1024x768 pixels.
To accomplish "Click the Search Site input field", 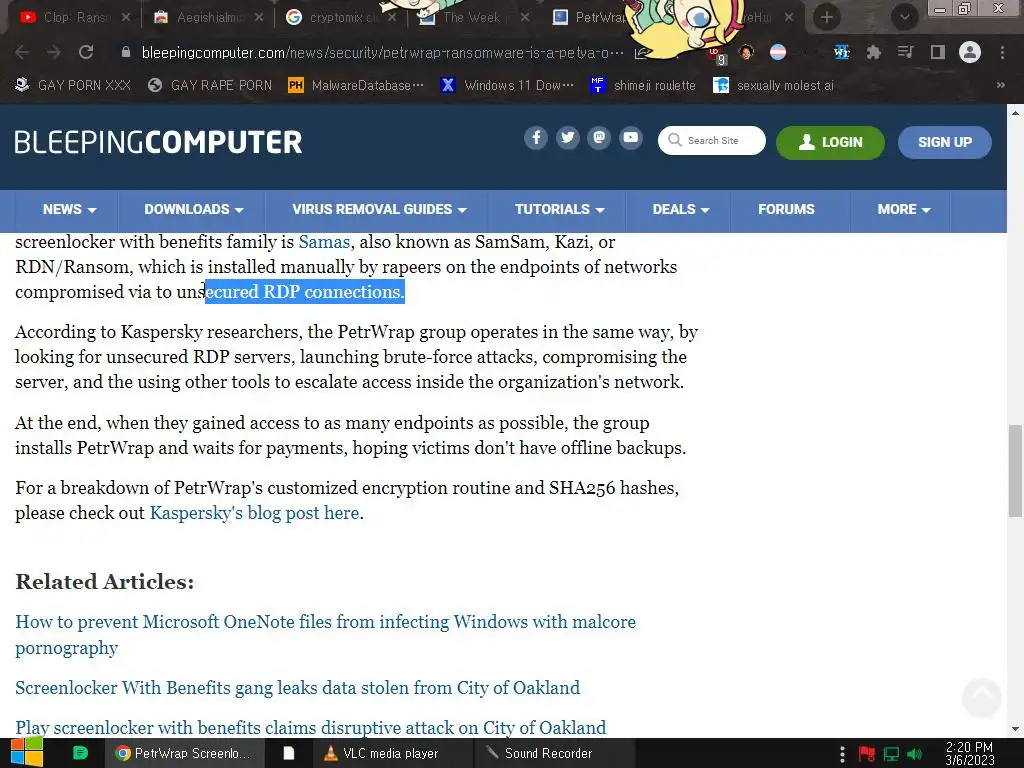I will point(712,140).
